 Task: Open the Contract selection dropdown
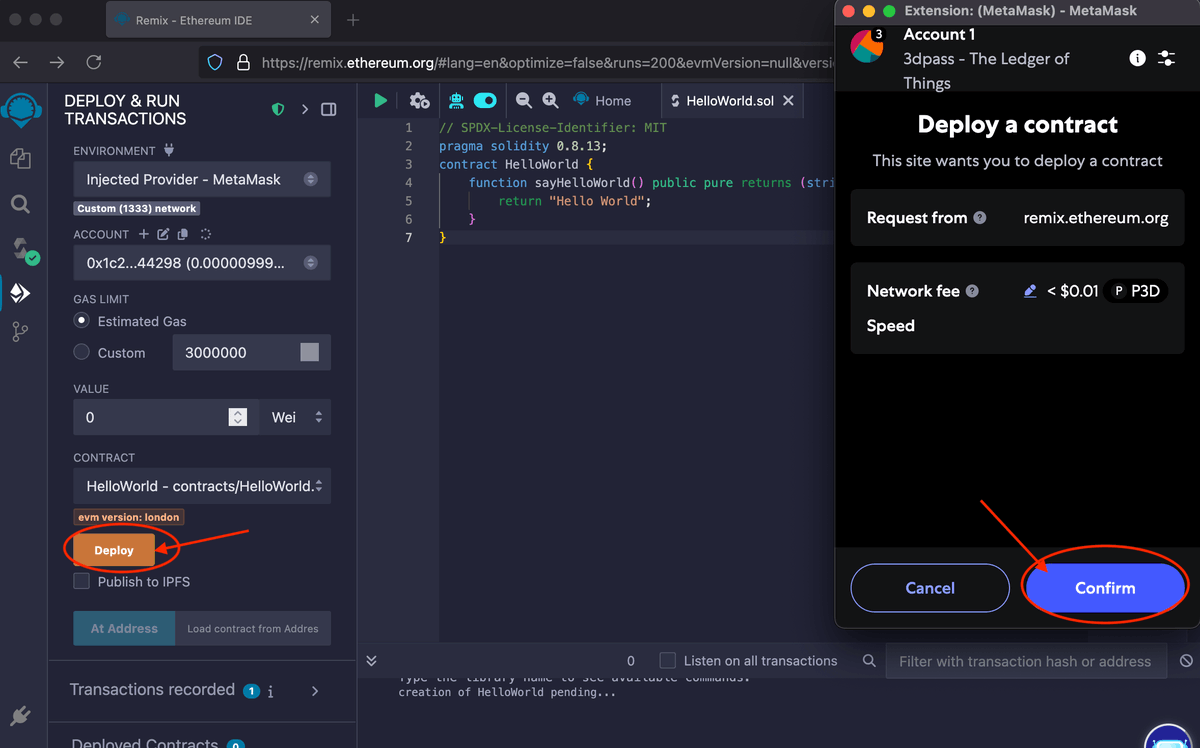click(202, 486)
